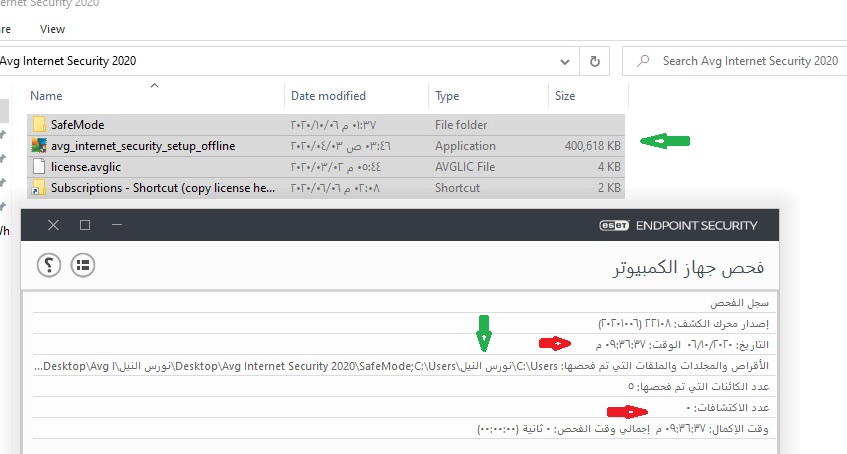Click the Subscriptions shortcut icon

point(39,187)
